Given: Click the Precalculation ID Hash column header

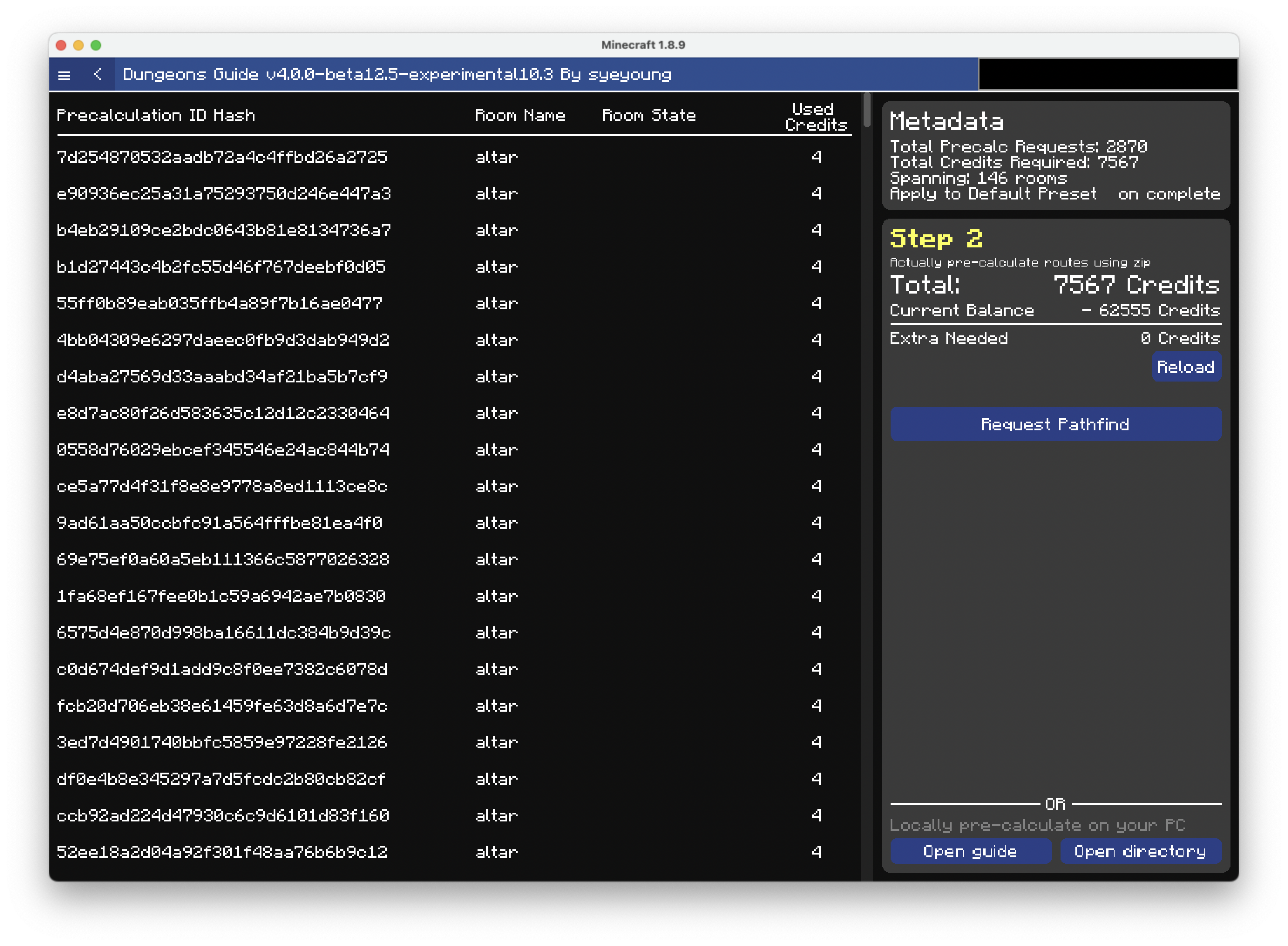Looking at the screenshot, I should coord(156,116).
